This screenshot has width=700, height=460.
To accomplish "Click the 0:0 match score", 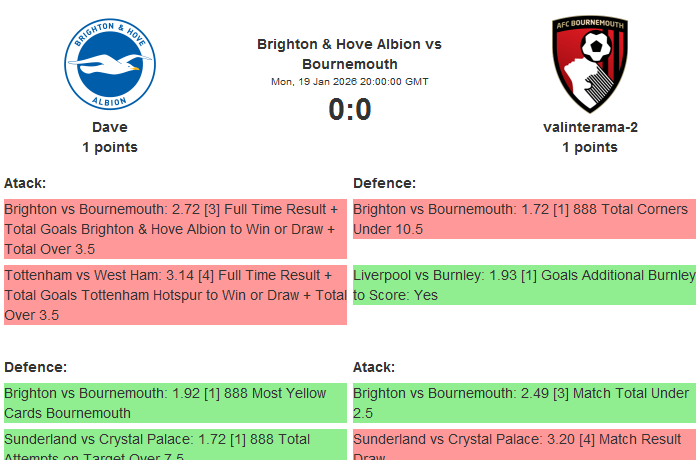I will tap(349, 110).
